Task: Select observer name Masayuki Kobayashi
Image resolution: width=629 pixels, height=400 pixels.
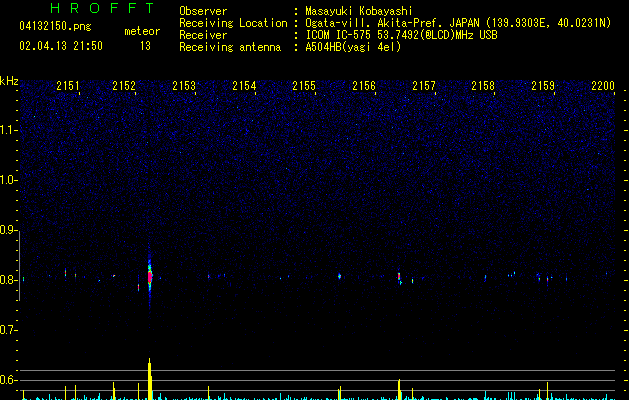Action: pos(359,11)
